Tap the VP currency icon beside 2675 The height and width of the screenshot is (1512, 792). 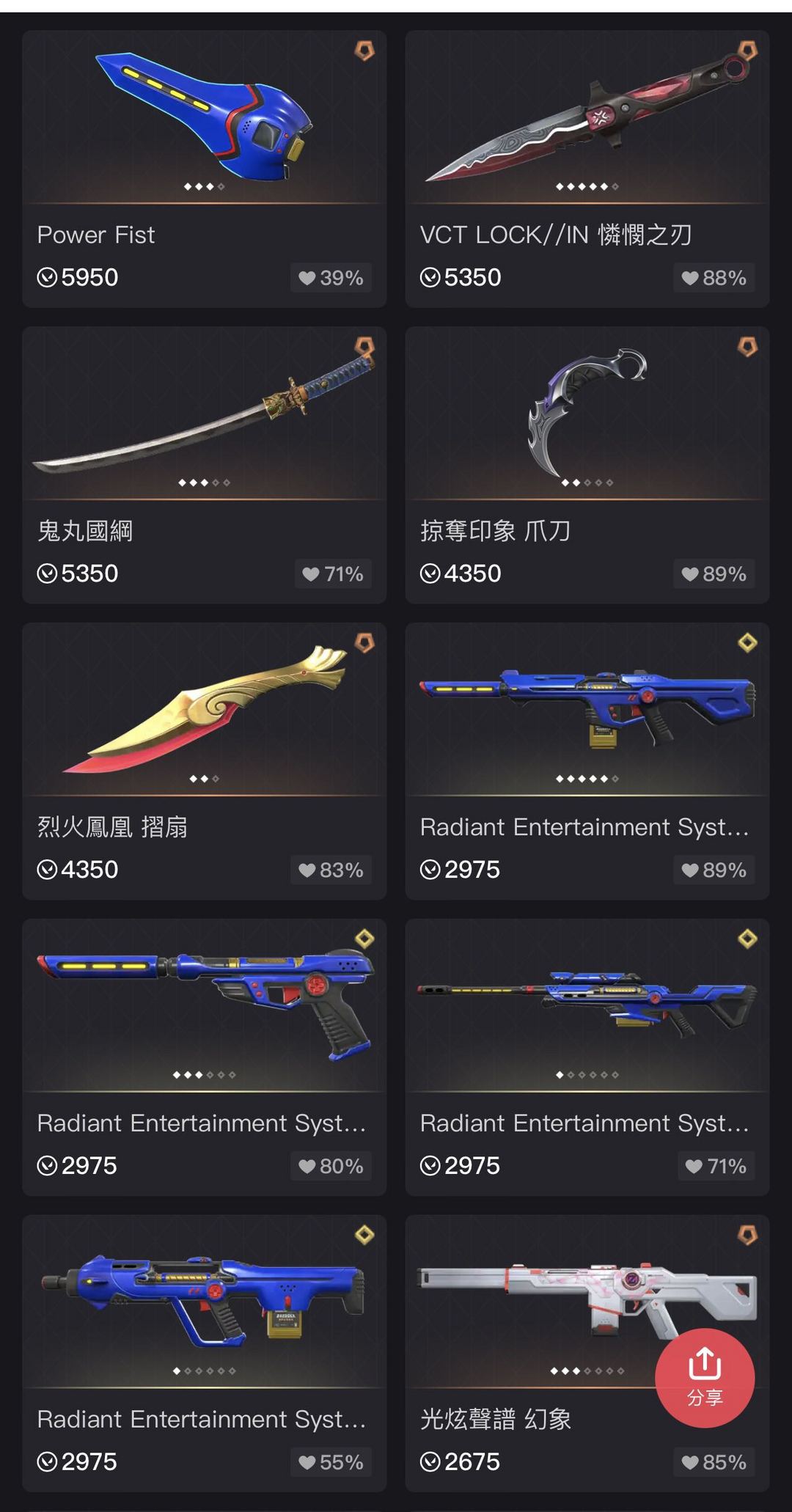[x=430, y=1462]
